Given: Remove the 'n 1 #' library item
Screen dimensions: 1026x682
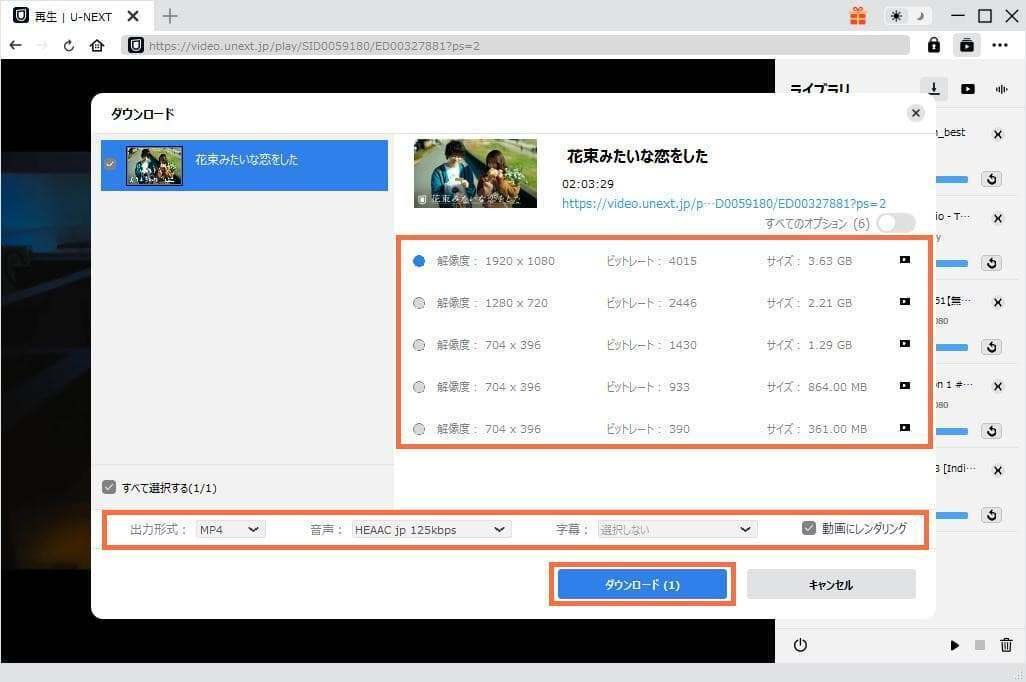Looking at the screenshot, I should tap(998, 386).
